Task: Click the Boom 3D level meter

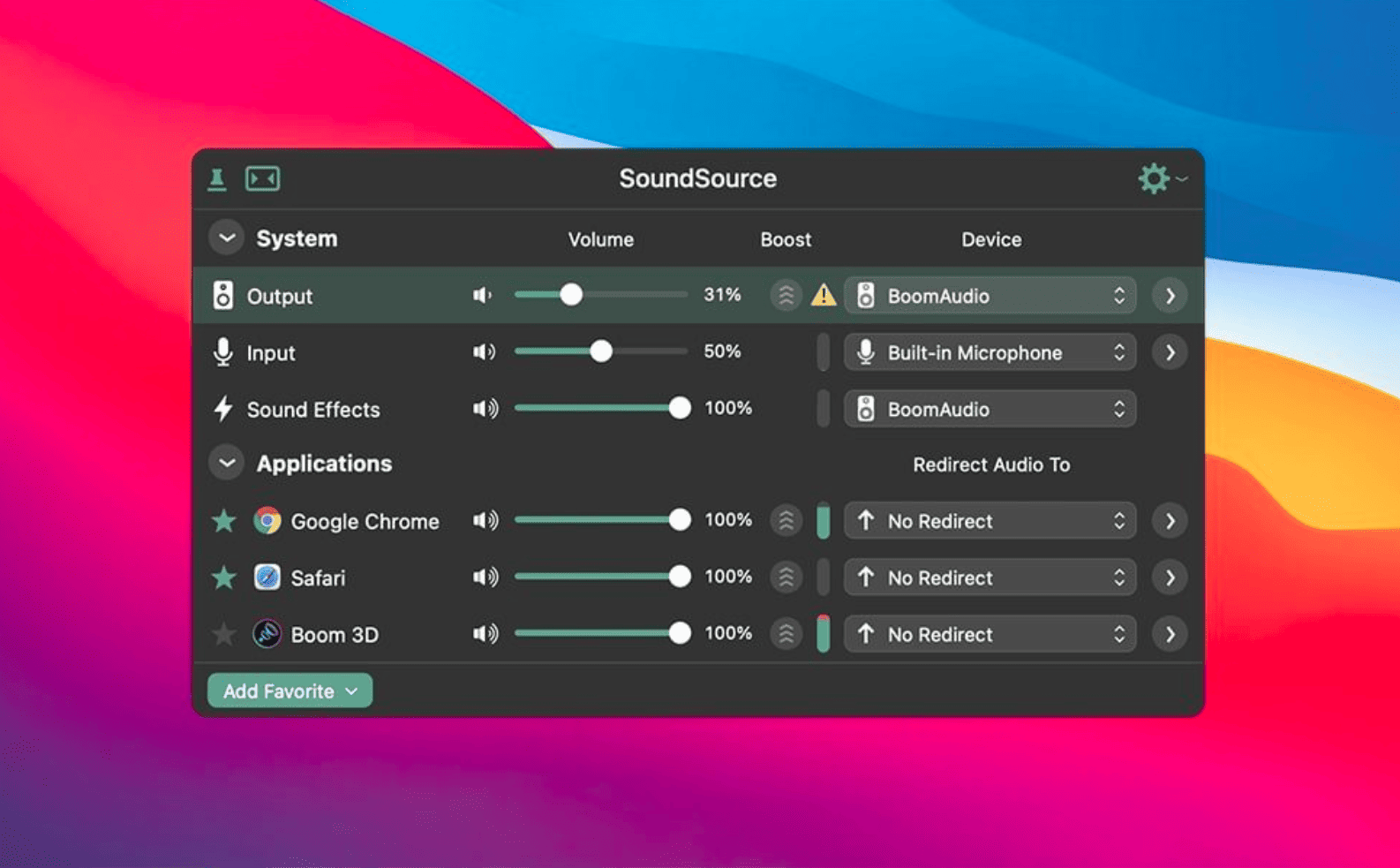Action: [823, 634]
